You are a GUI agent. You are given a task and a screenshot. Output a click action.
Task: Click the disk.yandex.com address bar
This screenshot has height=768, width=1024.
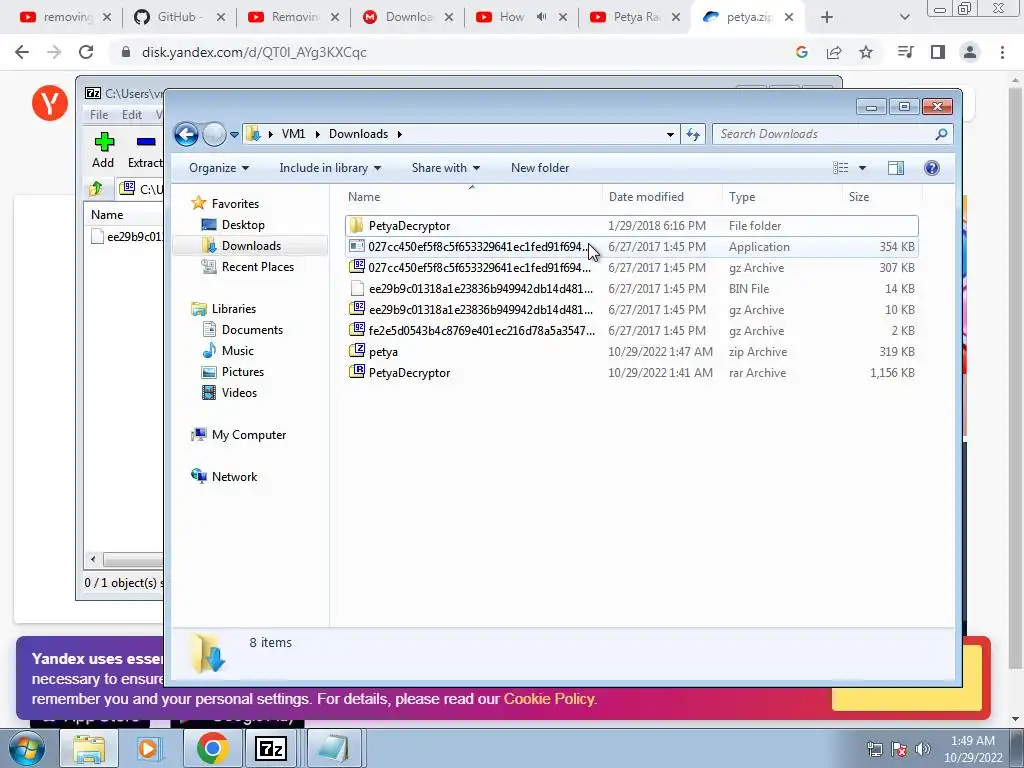tap(451, 52)
